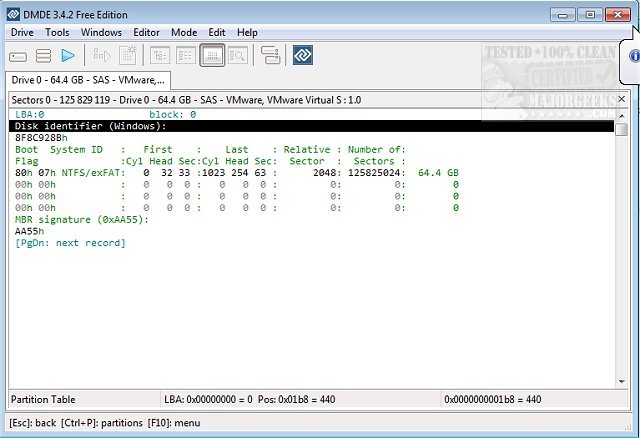Viewport: 640px width, 438px height.
Task: Click the MBR signature (0xAA55) label
Action: tap(82, 220)
